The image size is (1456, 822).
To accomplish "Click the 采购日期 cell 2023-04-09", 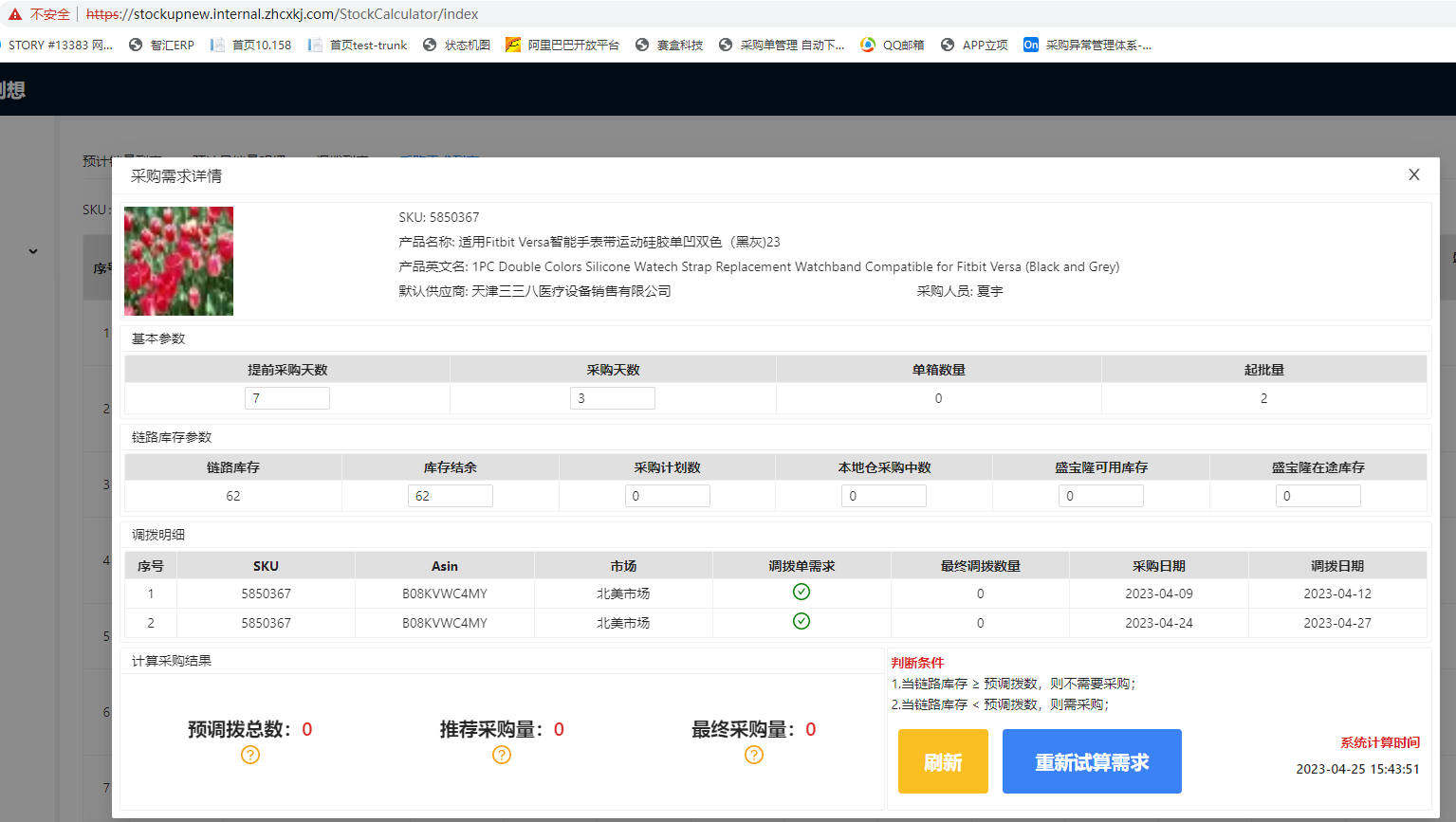I will 1159,594.
